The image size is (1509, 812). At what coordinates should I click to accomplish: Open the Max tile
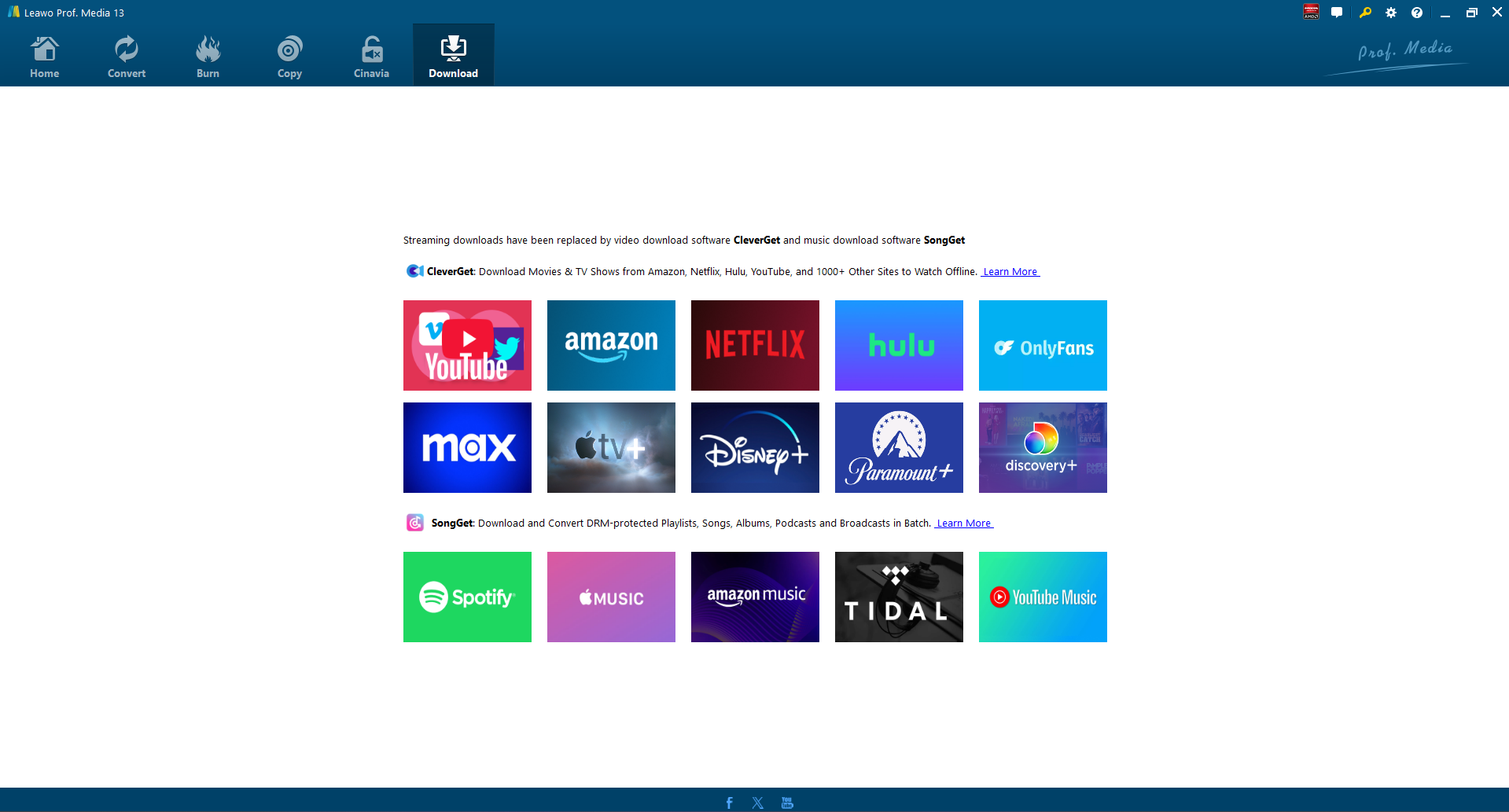click(467, 447)
